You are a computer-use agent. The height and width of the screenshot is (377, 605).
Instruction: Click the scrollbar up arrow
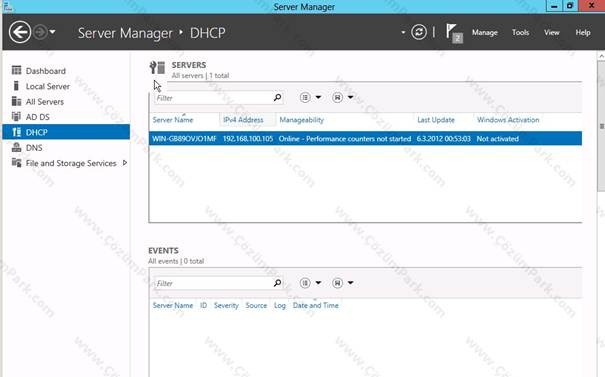(x=601, y=56)
